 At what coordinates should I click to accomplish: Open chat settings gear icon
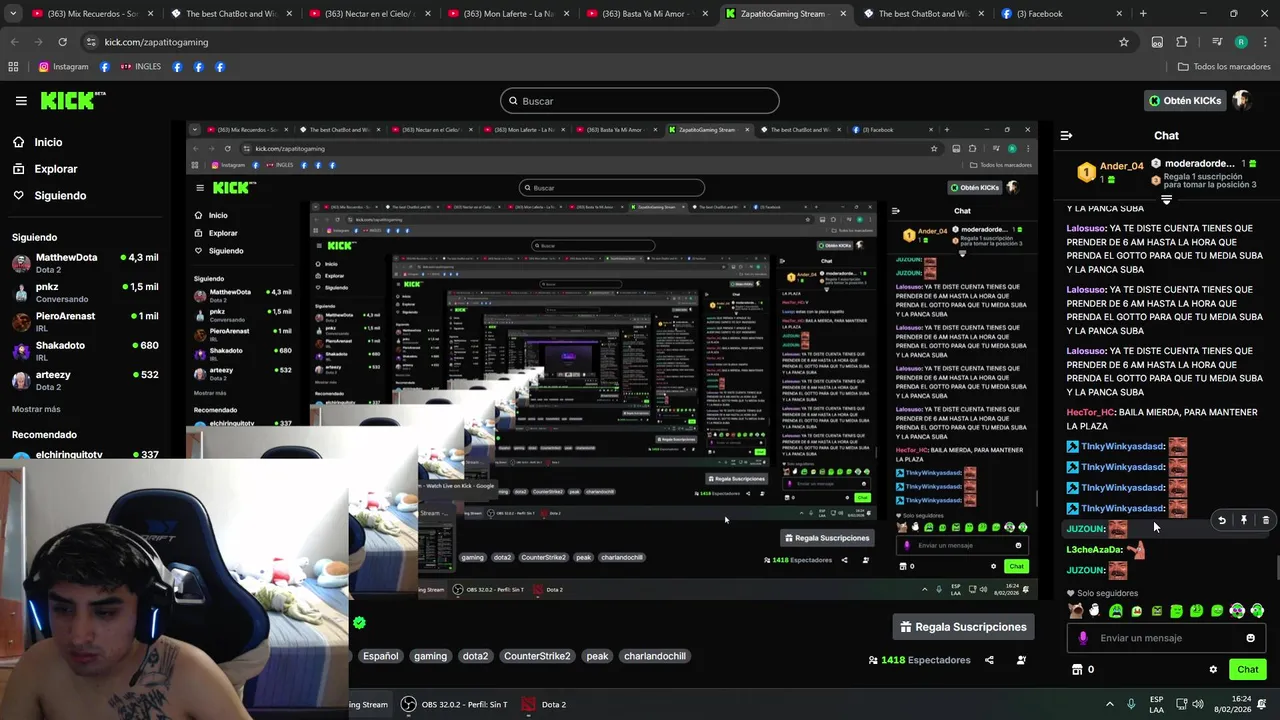pos(1213,670)
